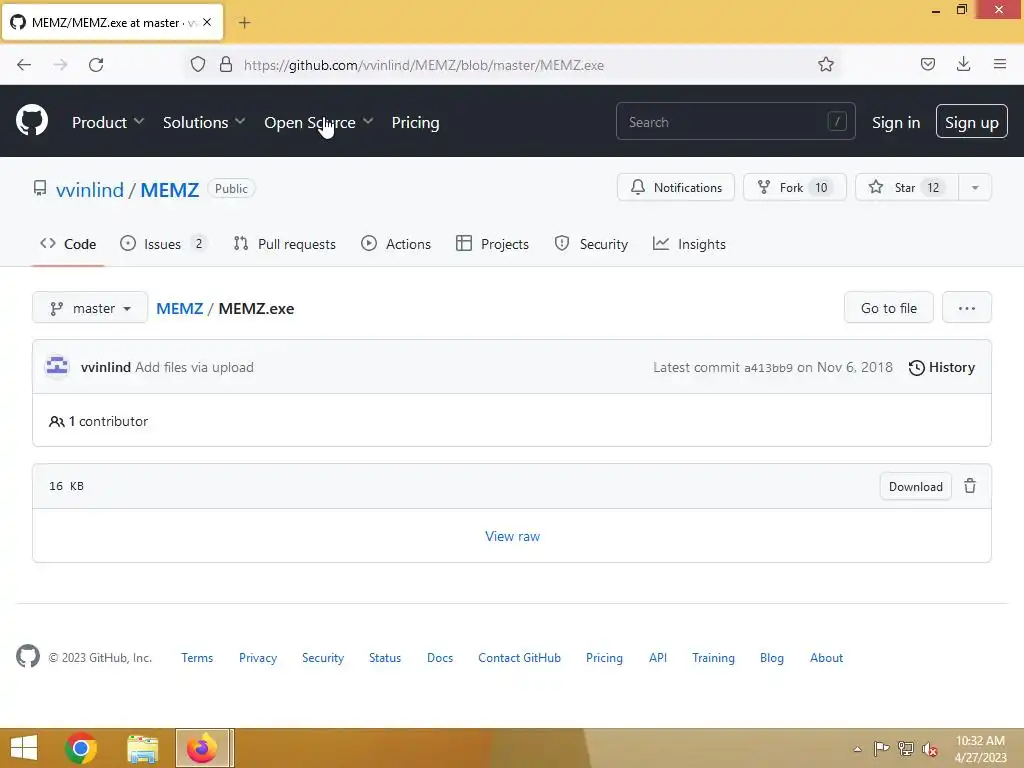Open Pocket save icon in toolbar

click(x=927, y=64)
